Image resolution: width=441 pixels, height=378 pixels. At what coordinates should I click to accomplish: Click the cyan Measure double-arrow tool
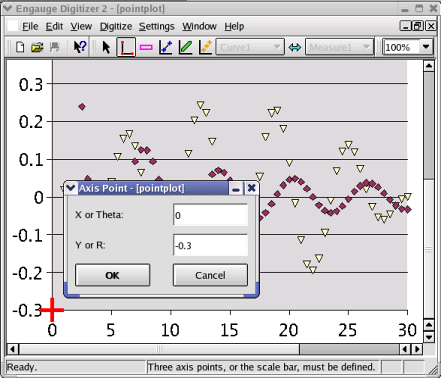[295, 47]
